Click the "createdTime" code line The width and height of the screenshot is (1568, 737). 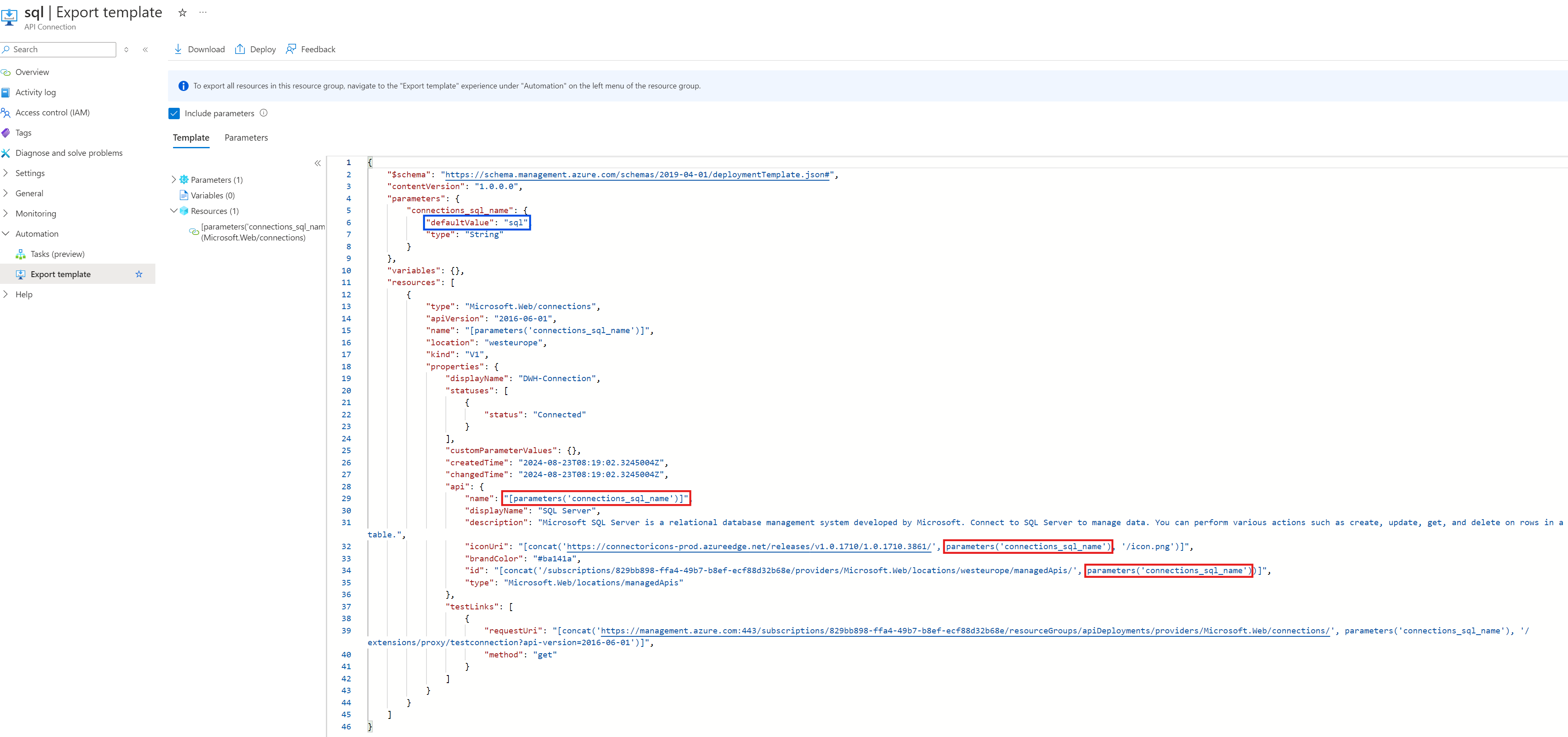click(557, 462)
